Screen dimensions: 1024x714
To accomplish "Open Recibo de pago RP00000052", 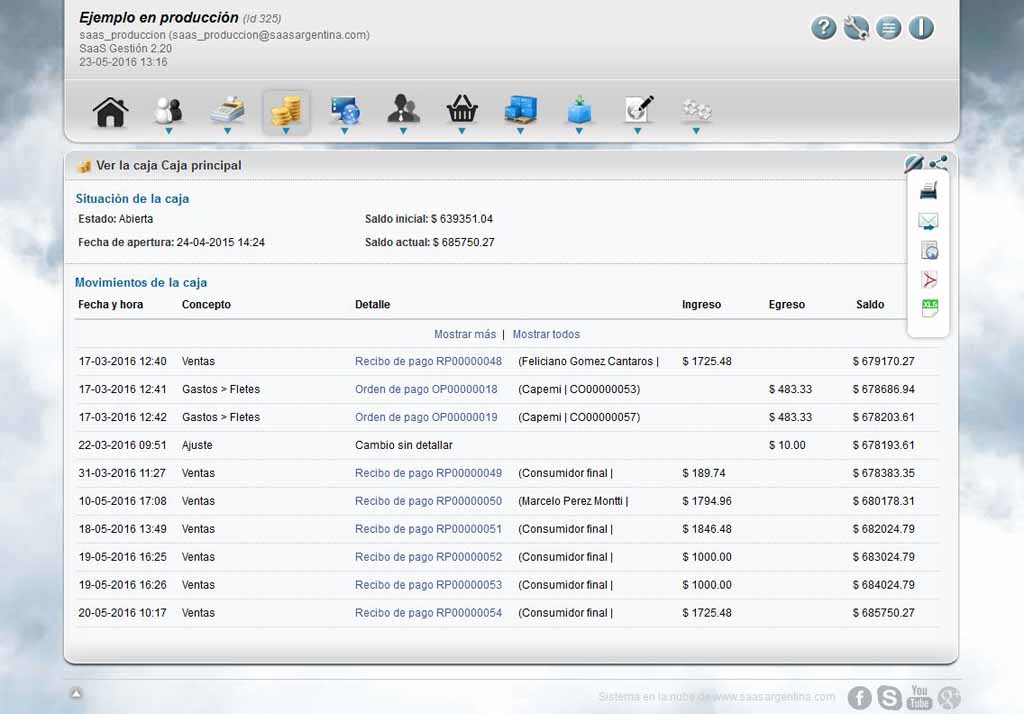I will (x=428, y=557).
